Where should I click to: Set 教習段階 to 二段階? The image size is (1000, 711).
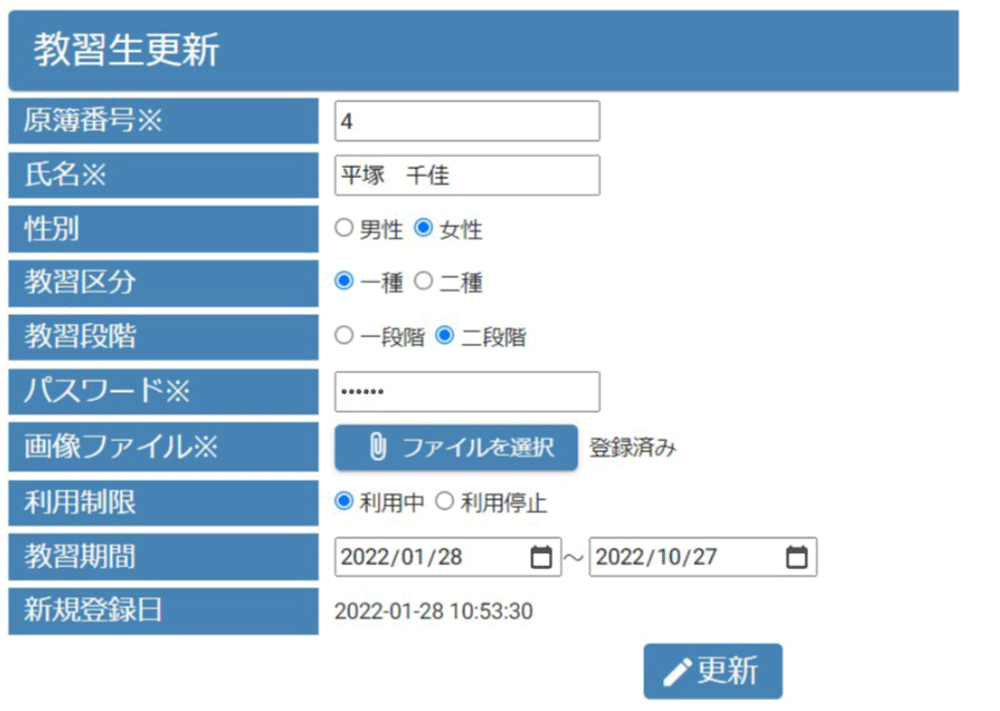(x=445, y=337)
